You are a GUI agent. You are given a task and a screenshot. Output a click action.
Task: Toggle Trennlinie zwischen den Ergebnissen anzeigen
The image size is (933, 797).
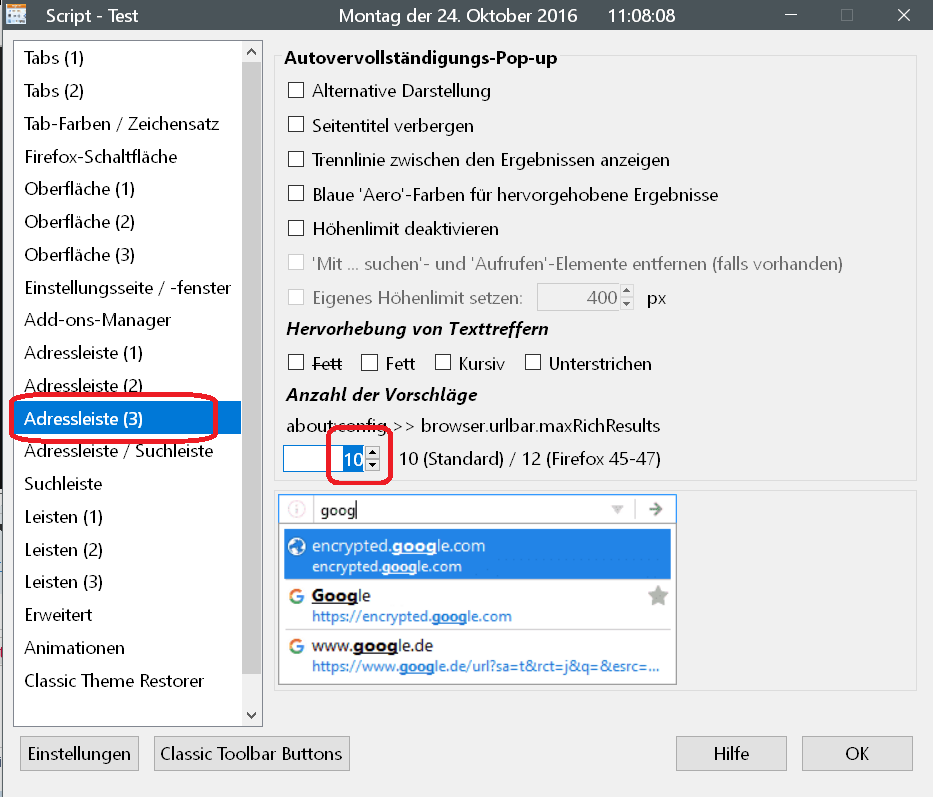pyautogui.click(x=296, y=160)
